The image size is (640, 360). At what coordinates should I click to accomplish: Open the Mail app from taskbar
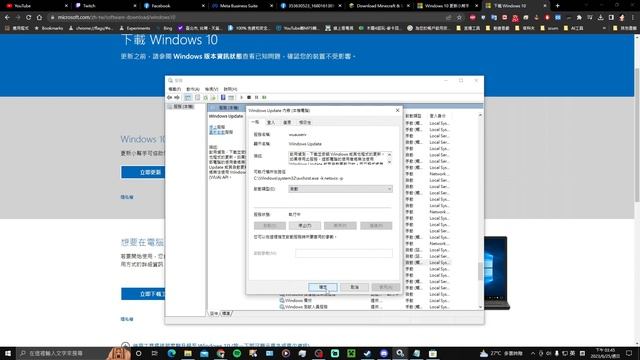[x=204, y=353]
